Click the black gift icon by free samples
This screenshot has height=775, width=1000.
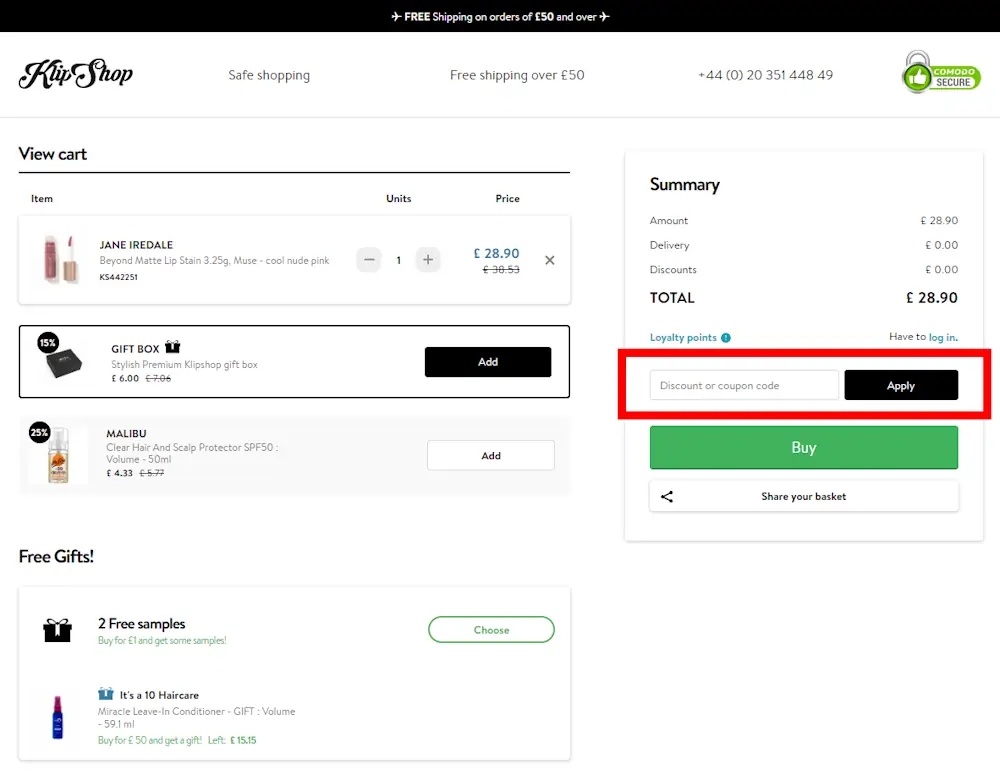(57, 630)
